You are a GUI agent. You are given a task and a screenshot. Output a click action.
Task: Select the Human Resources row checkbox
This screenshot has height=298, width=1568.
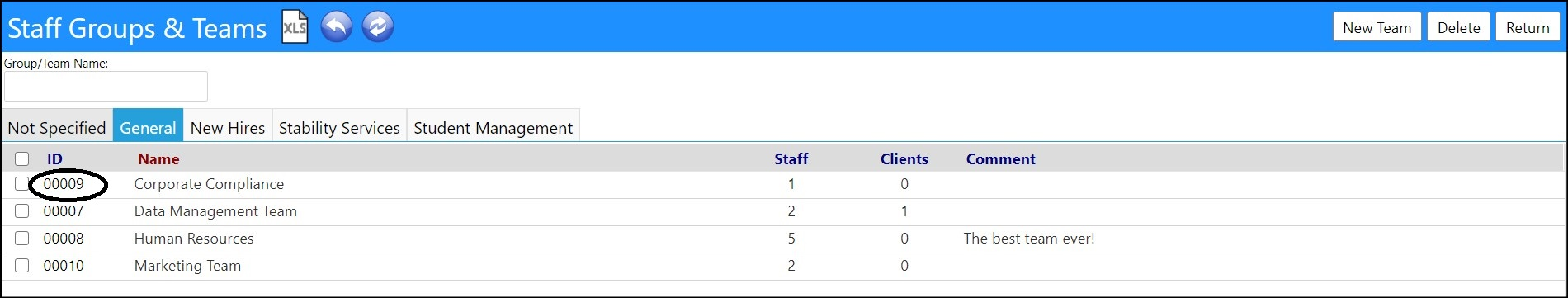coord(22,239)
